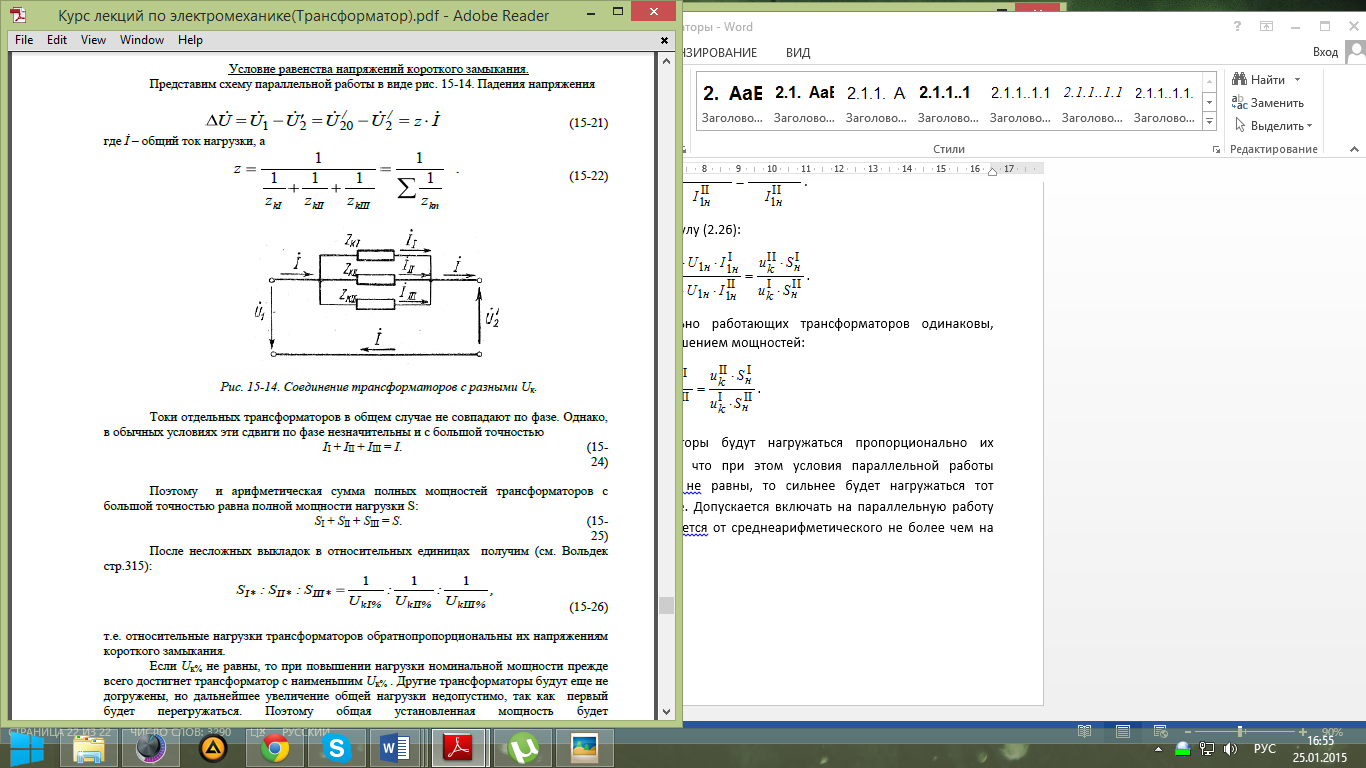Click СТРАНИЦА 22 ИЗ 22 in status bar
Image resolution: width=1366 pixels, height=768 pixels.
point(58,732)
